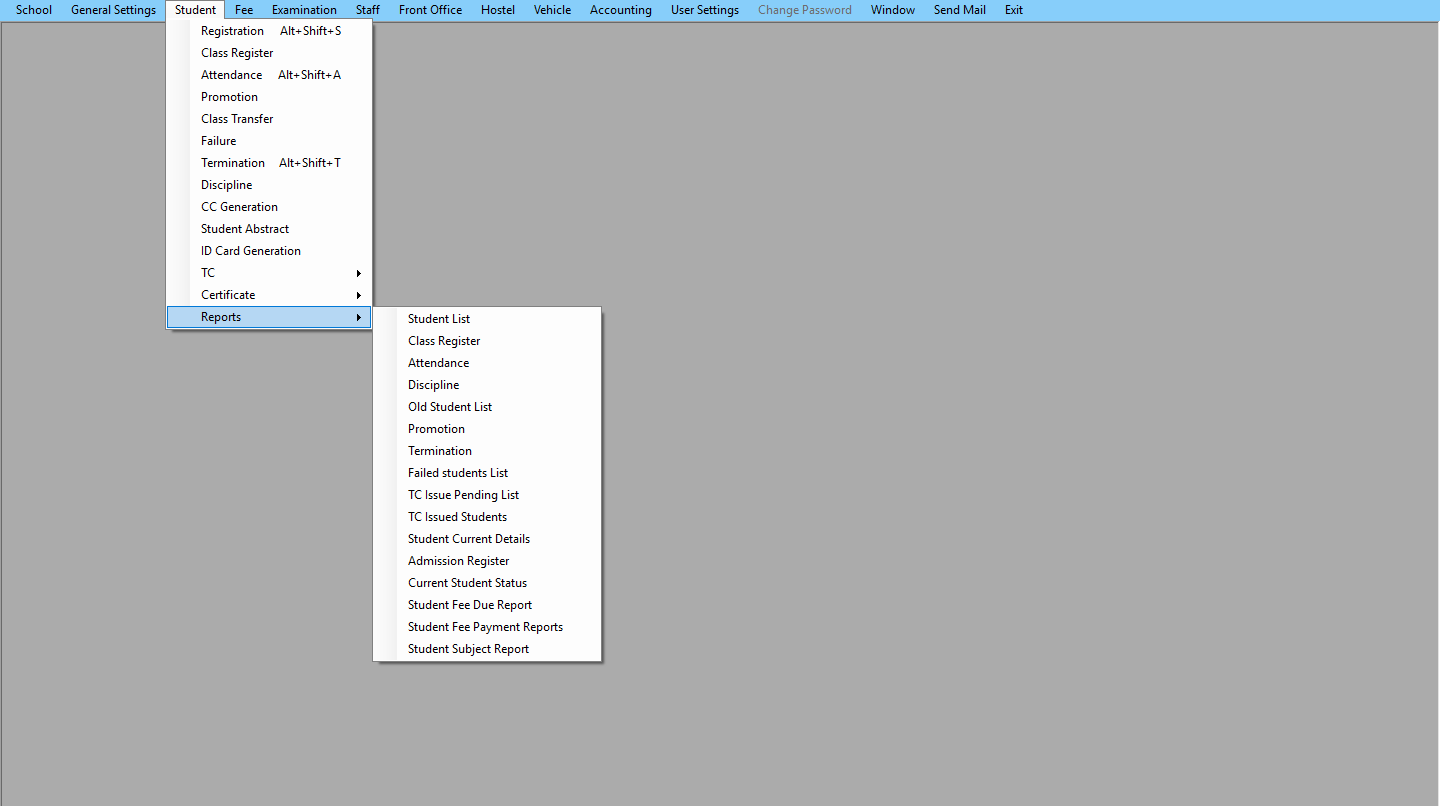Click Exit in the menu bar

1013,10
